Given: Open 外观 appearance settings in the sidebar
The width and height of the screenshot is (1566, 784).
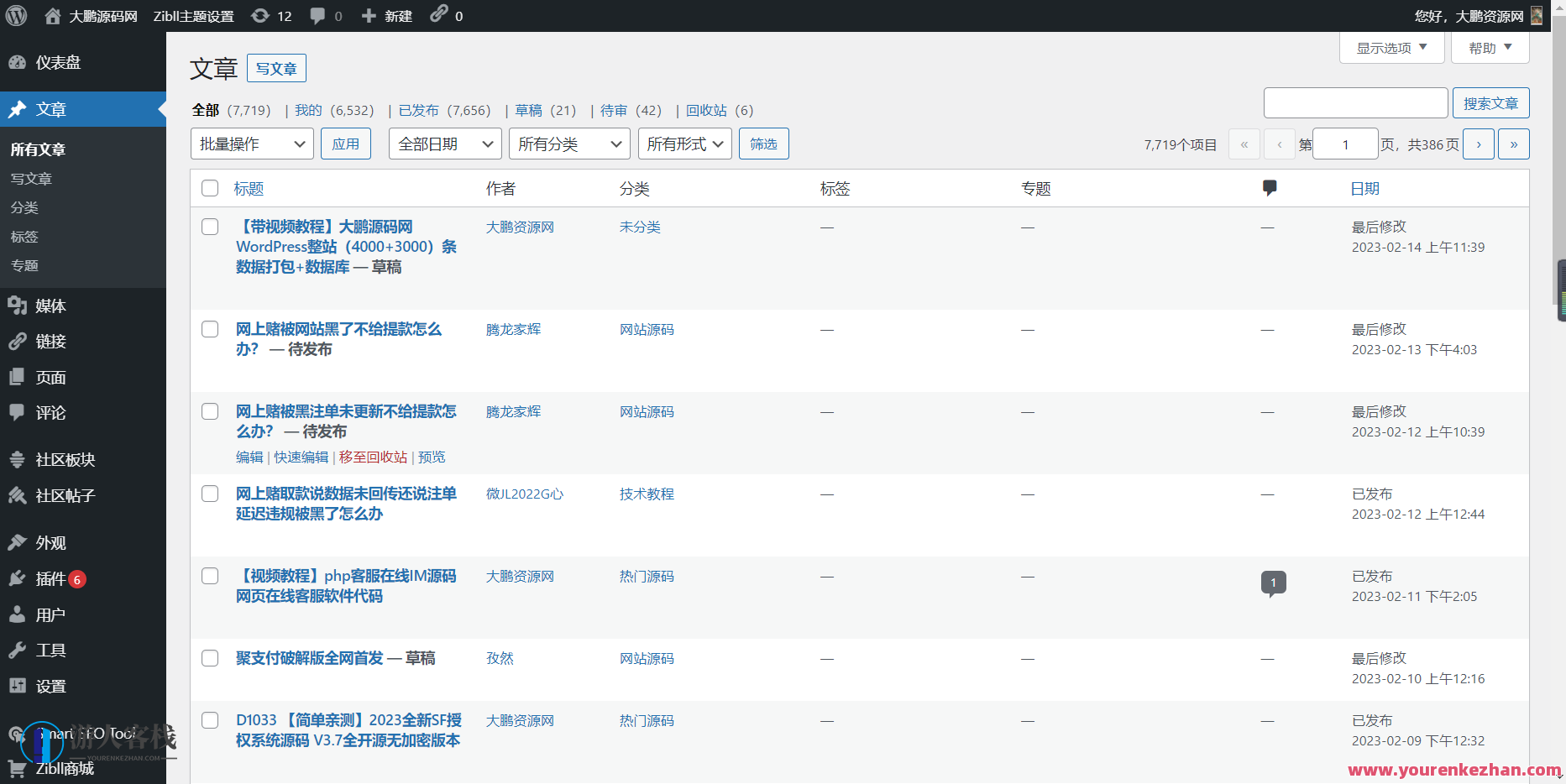Looking at the screenshot, I should coord(49,542).
